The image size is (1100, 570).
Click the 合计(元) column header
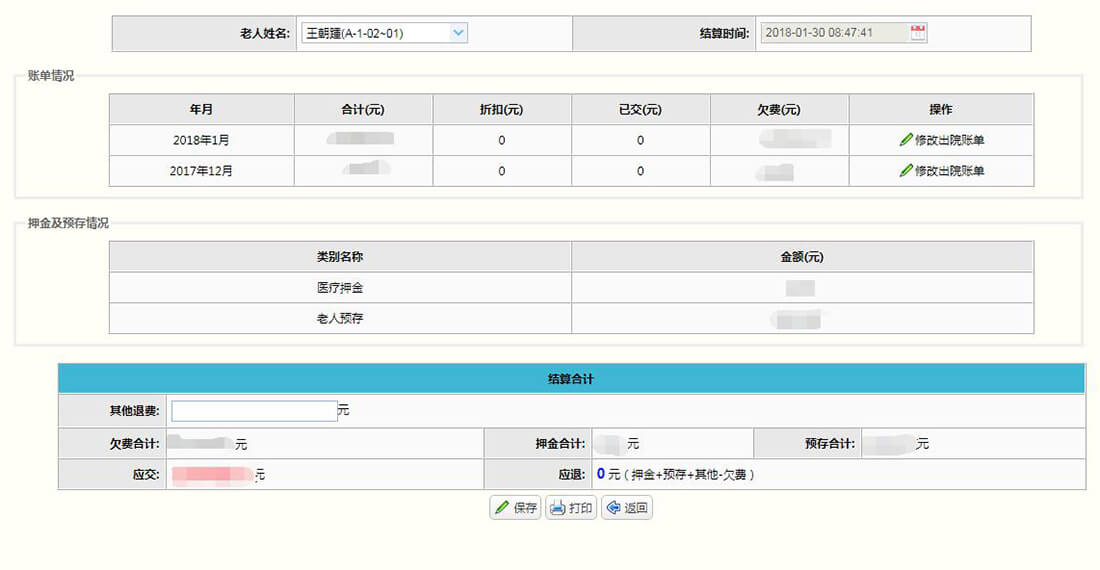point(363,110)
